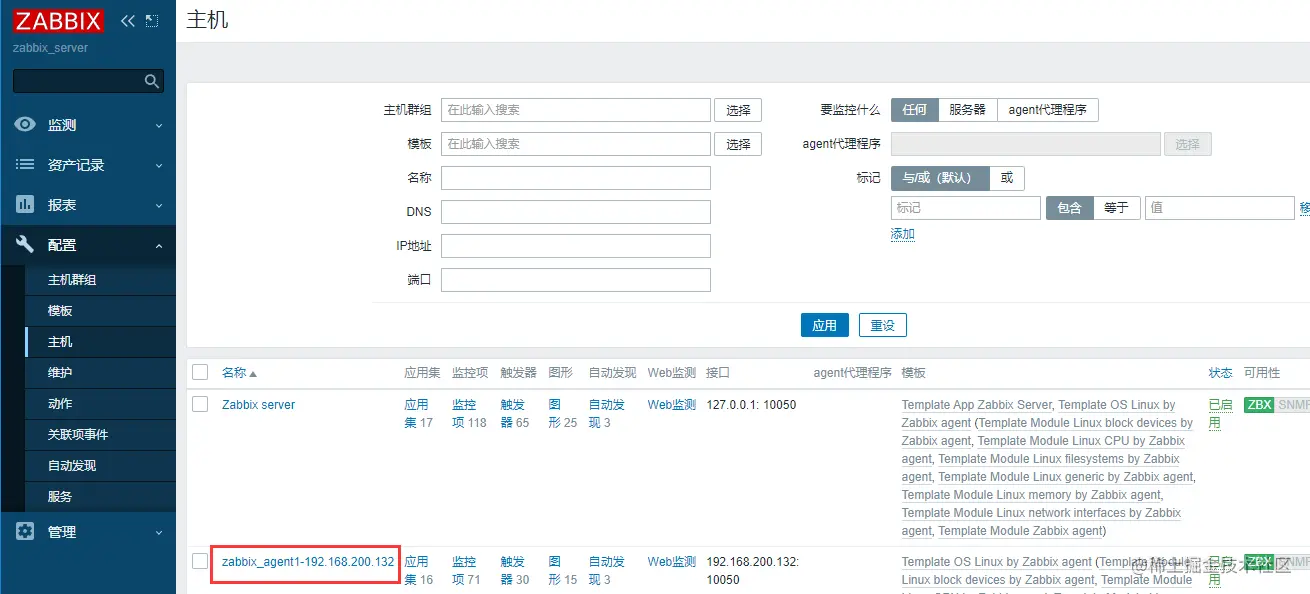Click the 模板 search input

[x=576, y=144]
